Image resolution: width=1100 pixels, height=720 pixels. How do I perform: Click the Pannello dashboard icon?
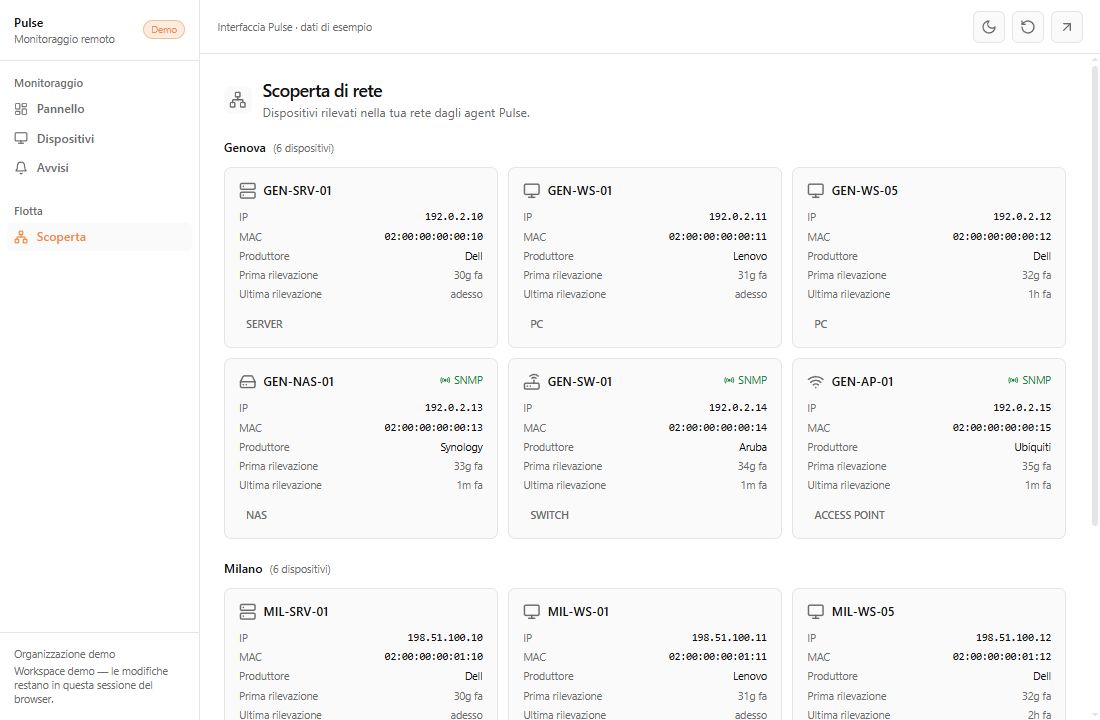tap(21, 109)
